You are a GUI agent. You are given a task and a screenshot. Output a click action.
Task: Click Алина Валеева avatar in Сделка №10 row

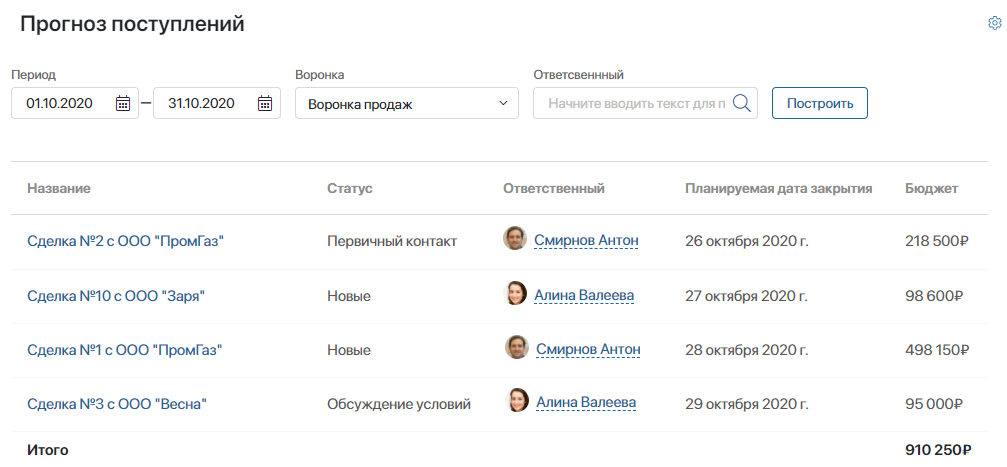[x=514, y=293]
